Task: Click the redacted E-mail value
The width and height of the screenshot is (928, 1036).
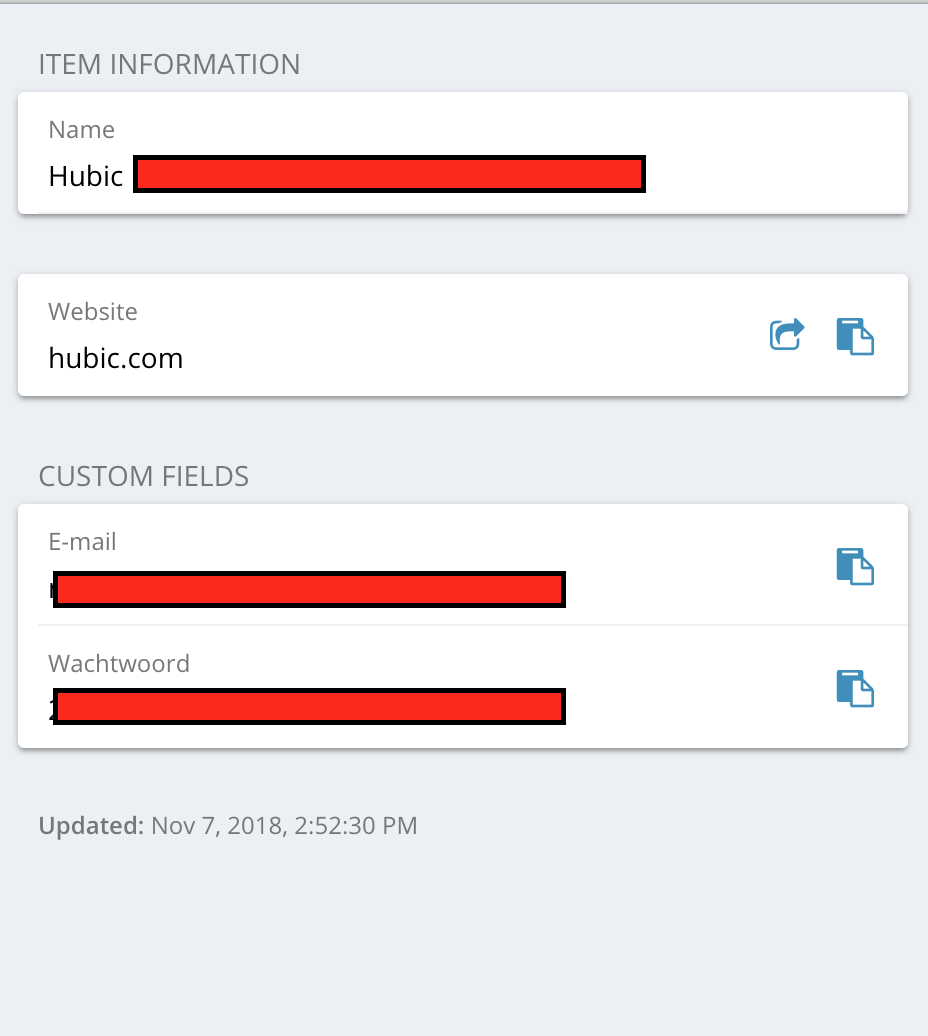Action: click(x=309, y=589)
